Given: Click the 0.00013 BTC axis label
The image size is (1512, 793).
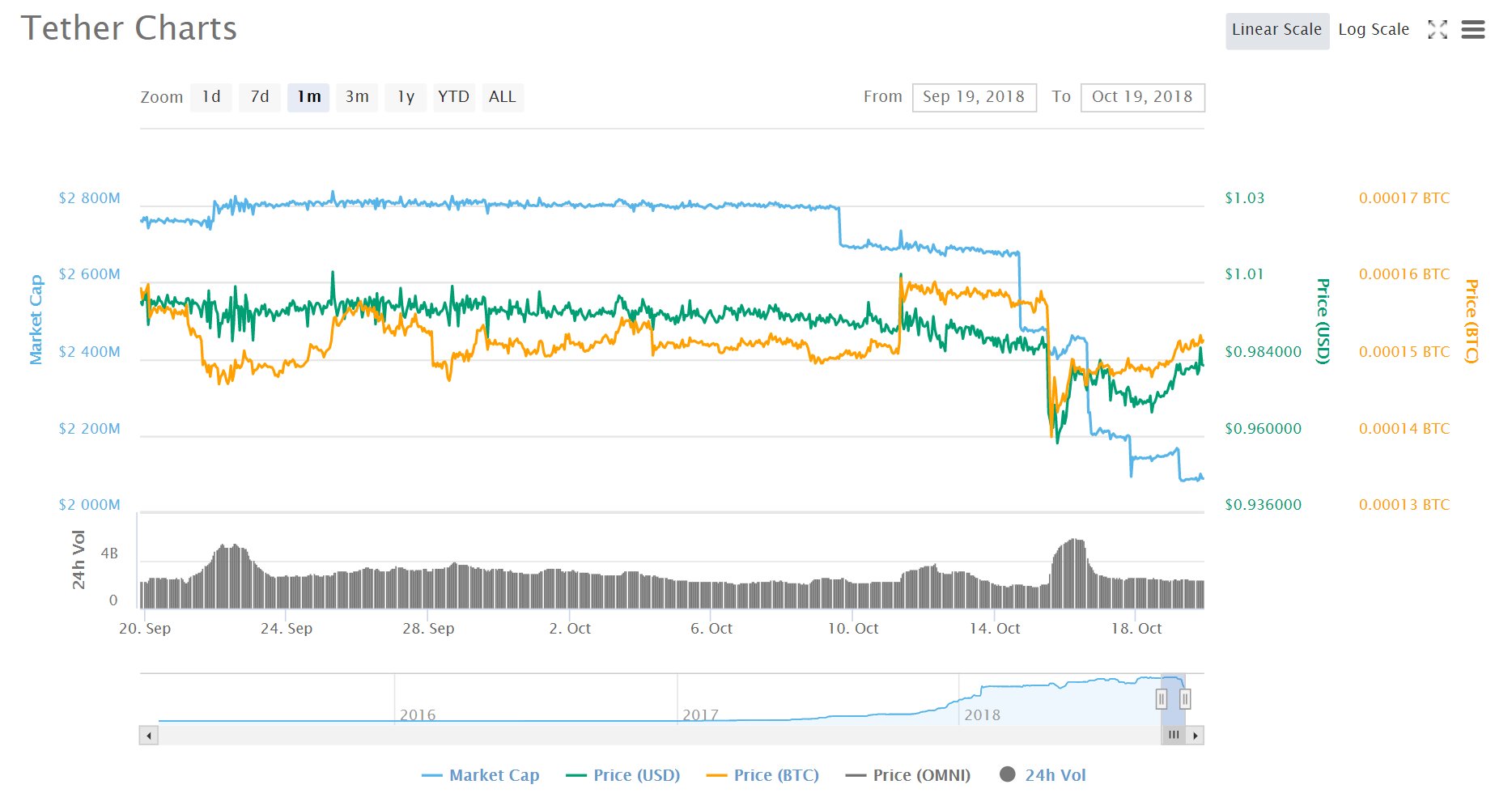Looking at the screenshot, I should (x=1404, y=505).
